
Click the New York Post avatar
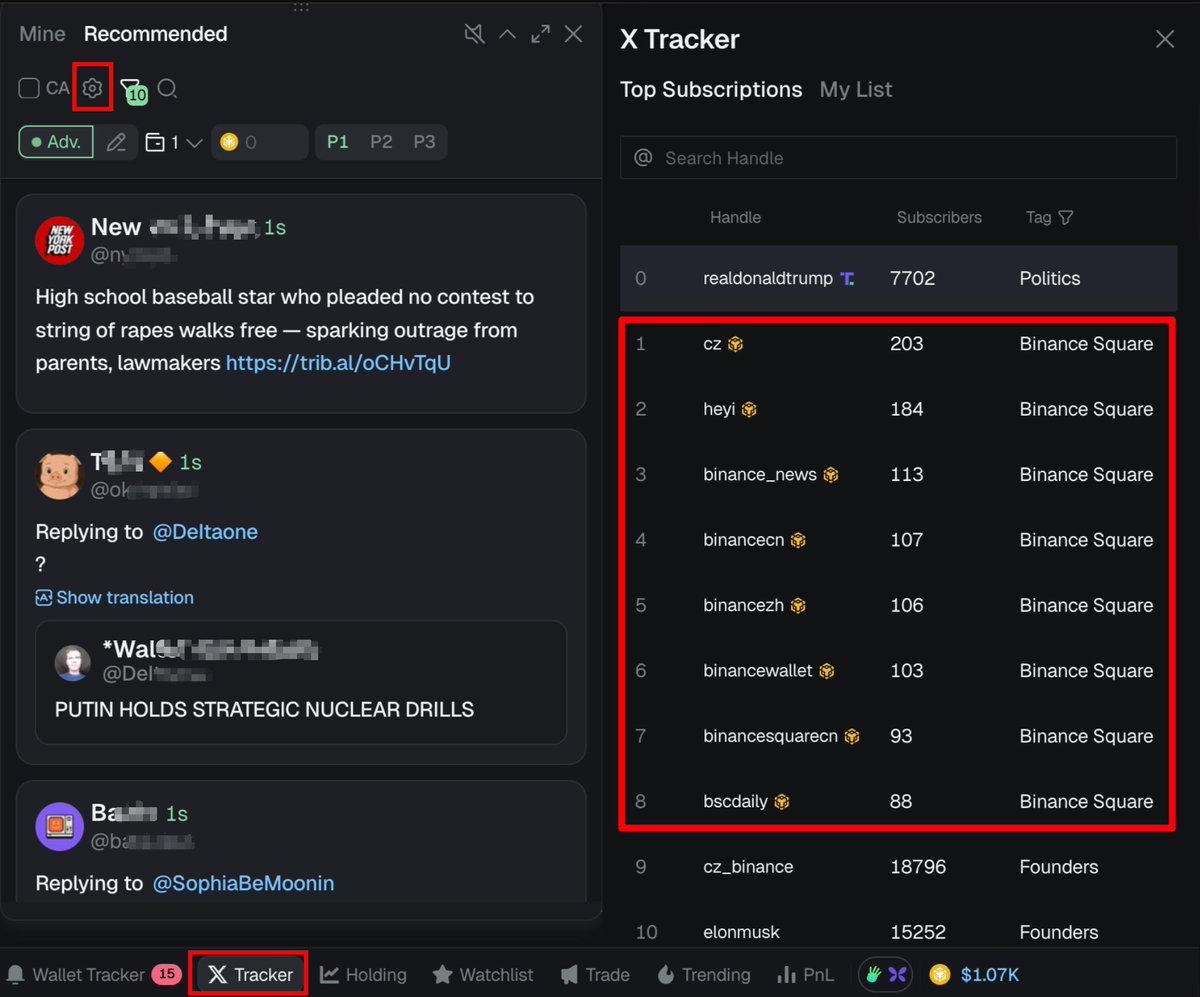[x=59, y=241]
